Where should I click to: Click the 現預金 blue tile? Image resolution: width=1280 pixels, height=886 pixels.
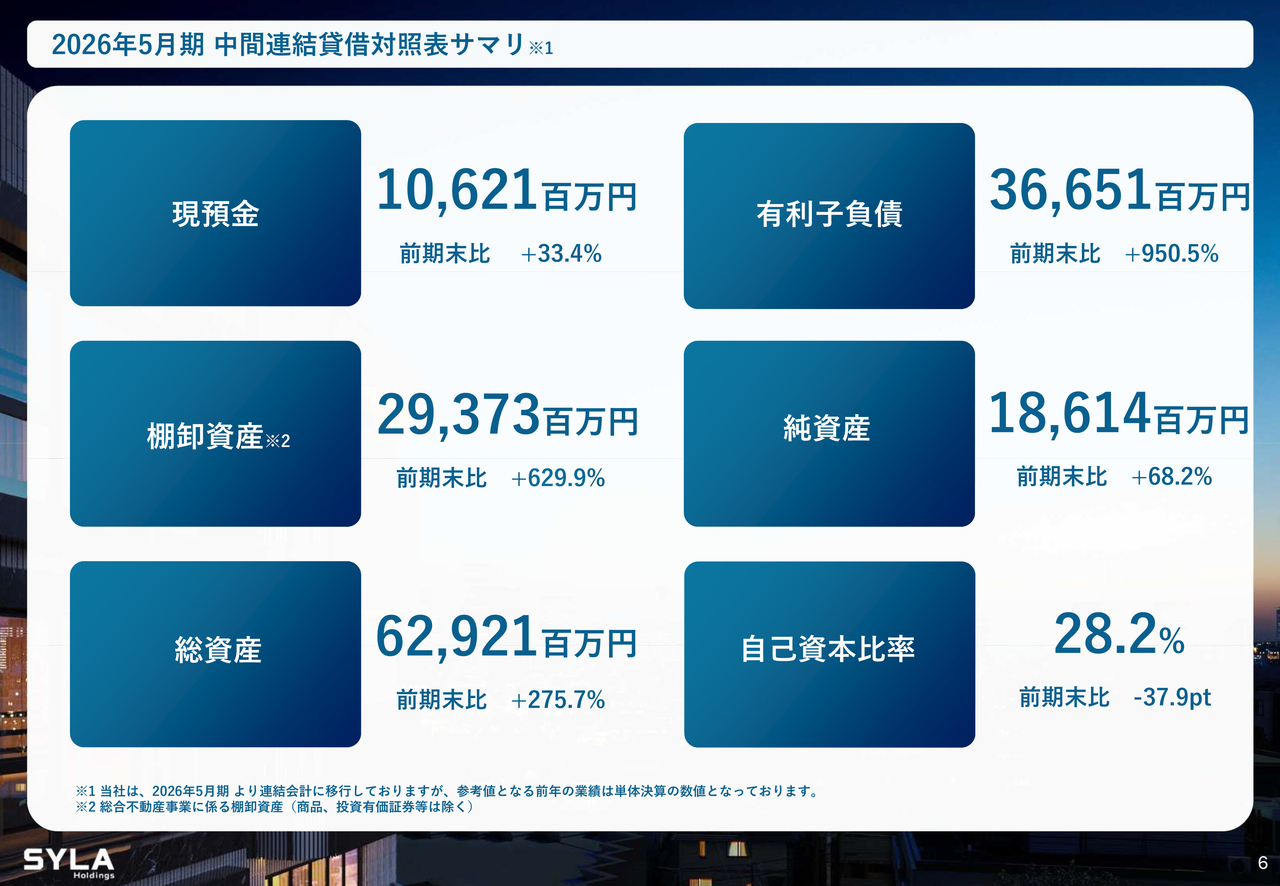[x=215, y=213]
